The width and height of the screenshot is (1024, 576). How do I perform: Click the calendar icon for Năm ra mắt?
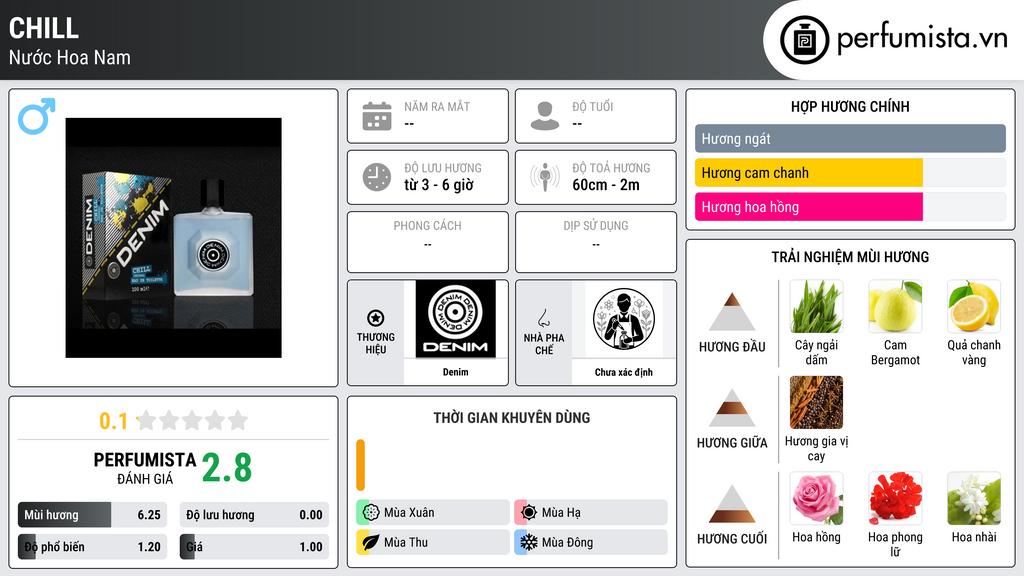377,116
